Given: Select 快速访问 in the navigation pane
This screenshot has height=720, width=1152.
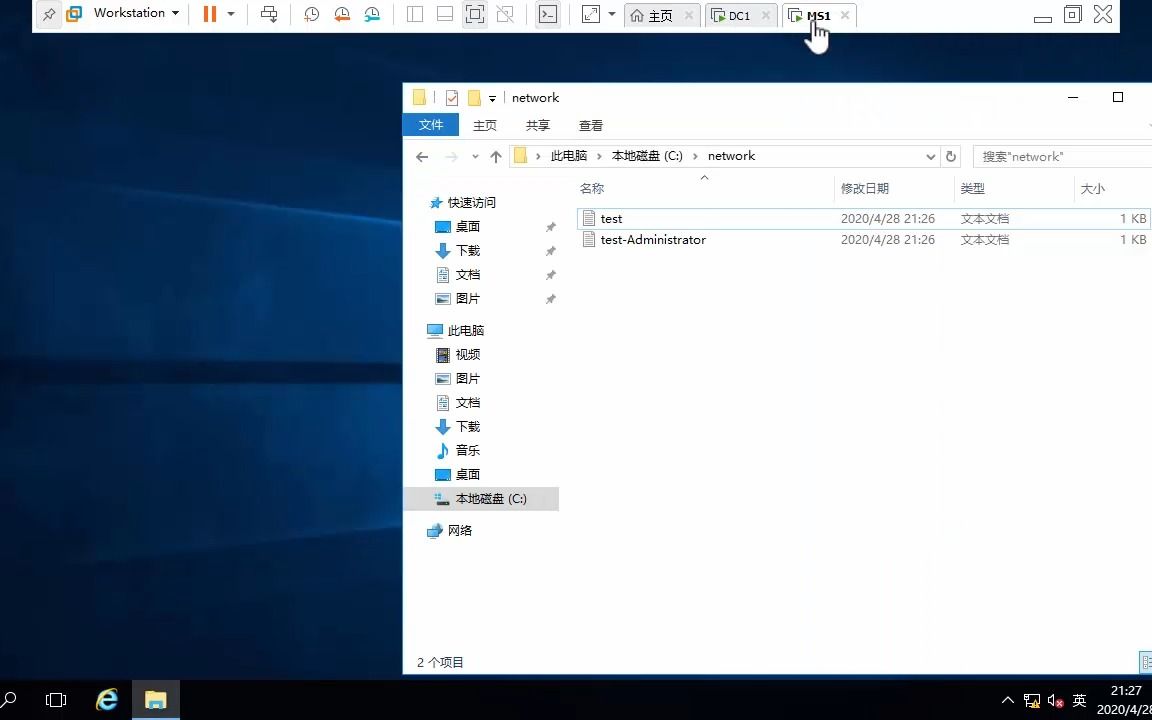Looking at the screenshot, I should [471, 203].
